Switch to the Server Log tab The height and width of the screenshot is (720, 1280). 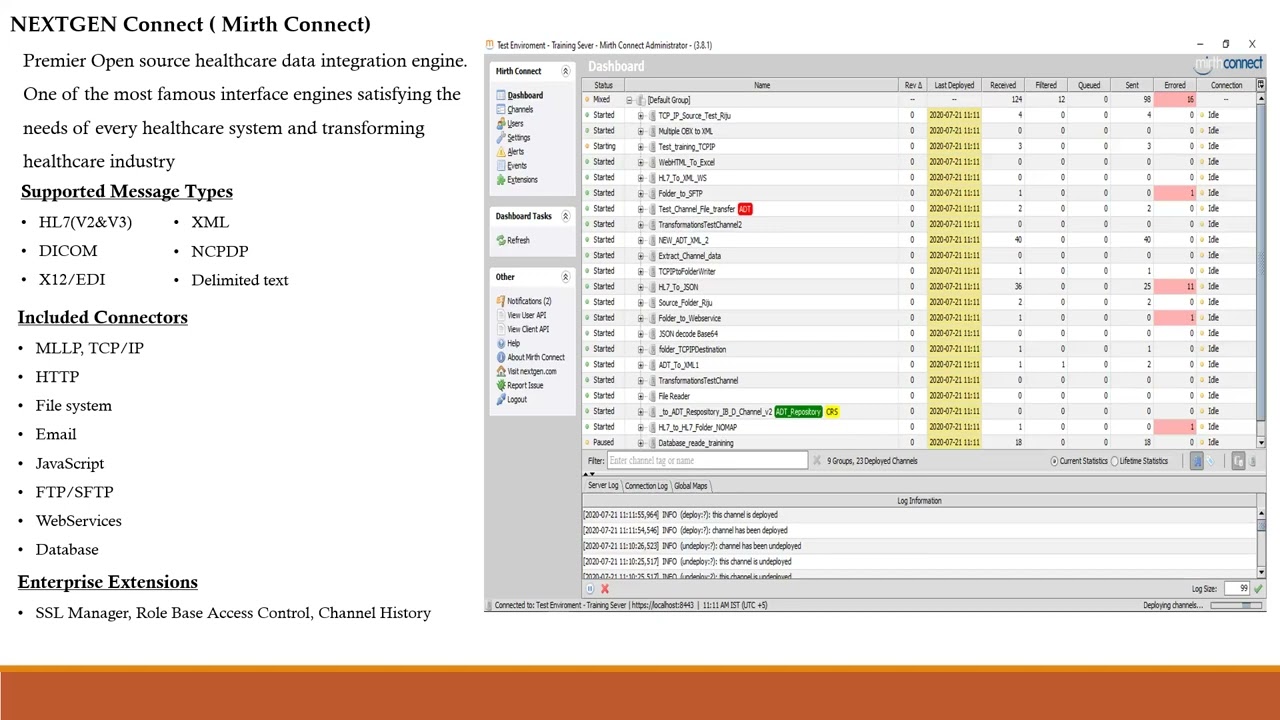[x=602, y=486]
